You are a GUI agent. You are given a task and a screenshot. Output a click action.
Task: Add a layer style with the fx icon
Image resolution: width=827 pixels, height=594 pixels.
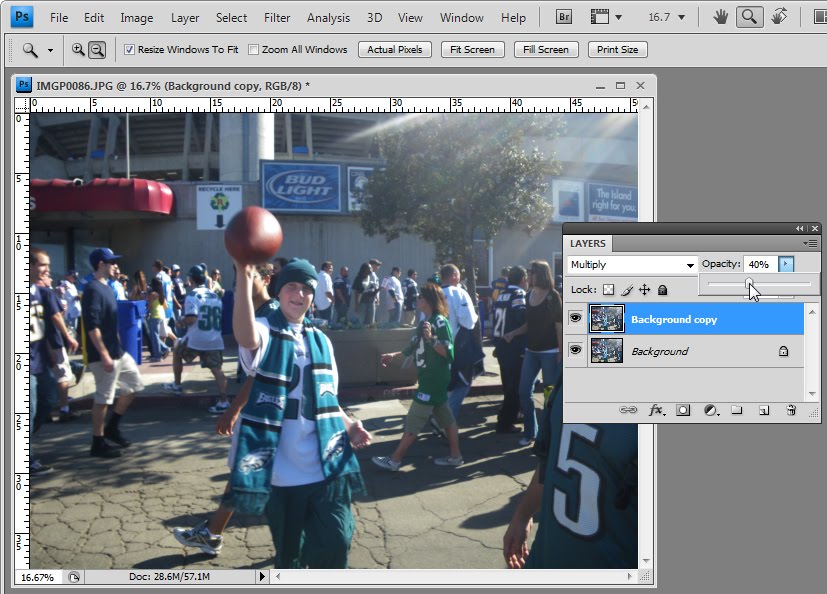click(657, 410)
